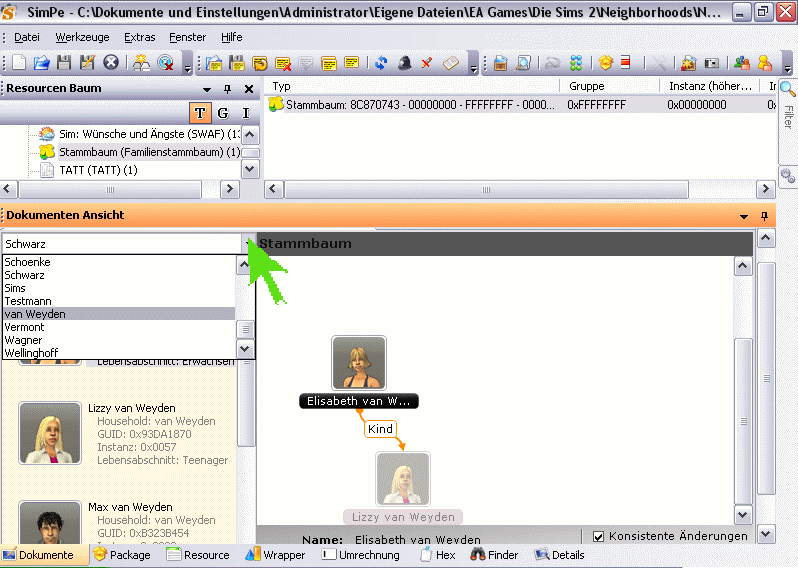Image resolution: width=798 pixels, height=568 pixels.
Task: Click the Elisabeth van Weyden node label
Action: click(x=358, y=401)
